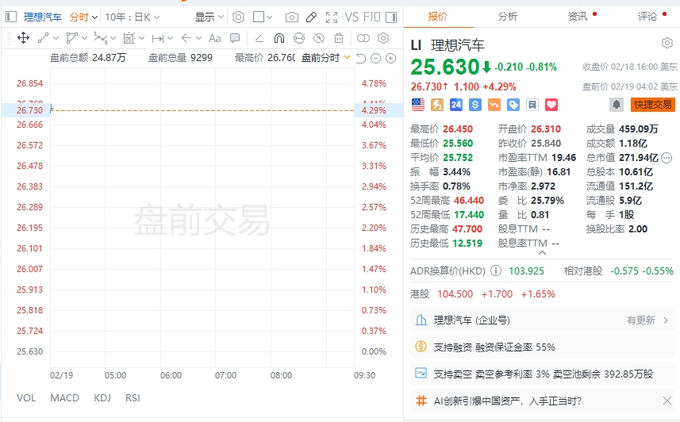Toggle magnet snap mode
This screenshot has width=680, height=422.
point(279,38)
